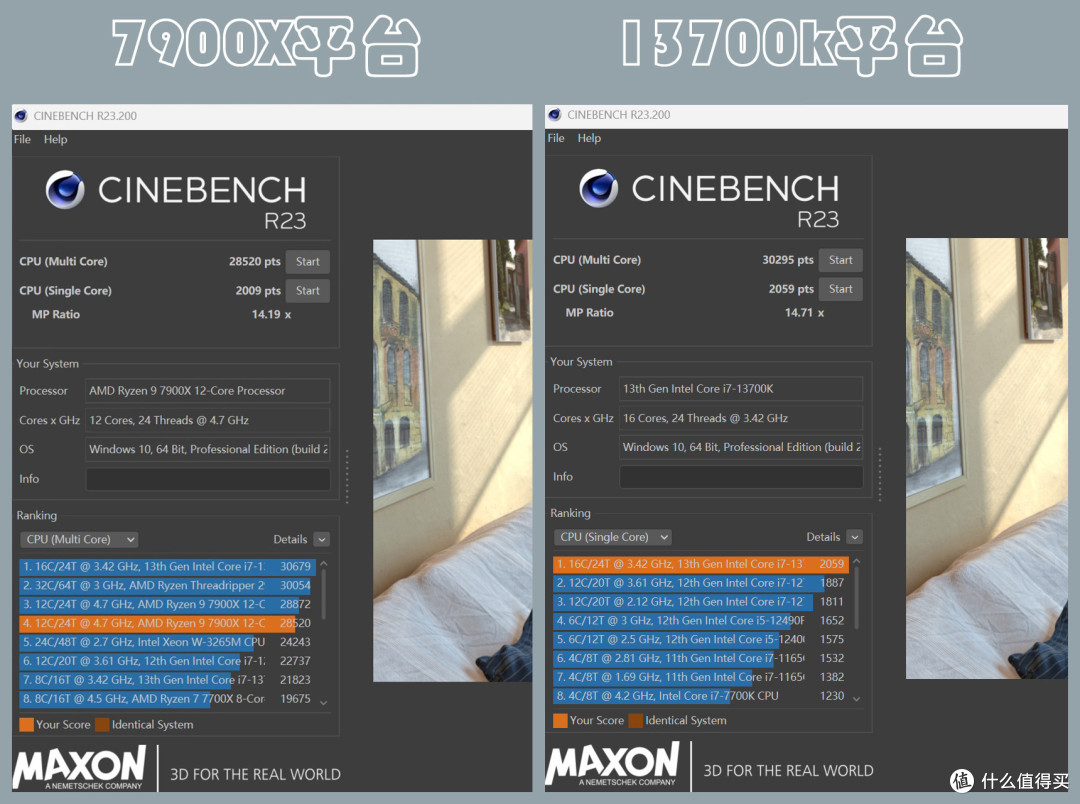
Task: Select Ryzen 9 7900X row scoring 28872
Action: point(167,604)
